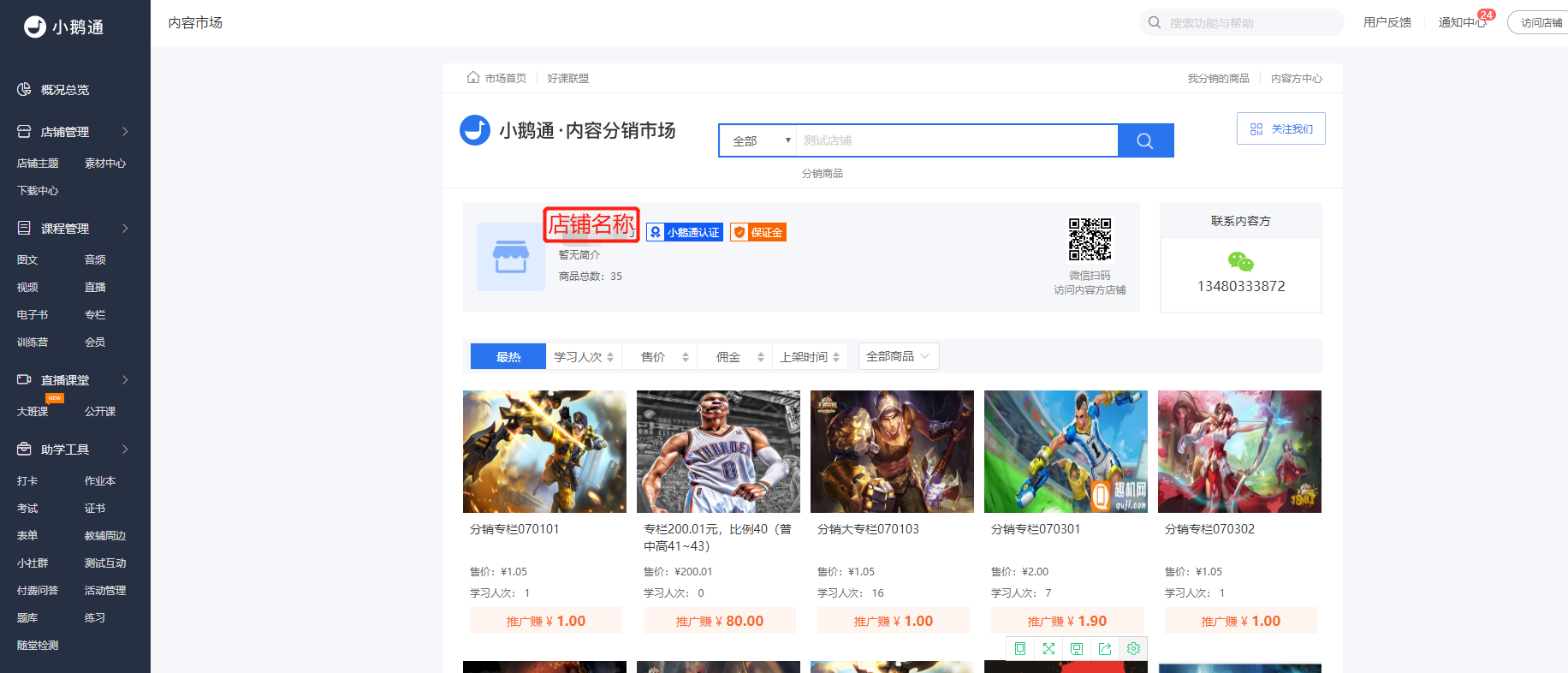
Task: Open 我分销的商品 link
Action: pyautogui.click(x=1218, y=79)
